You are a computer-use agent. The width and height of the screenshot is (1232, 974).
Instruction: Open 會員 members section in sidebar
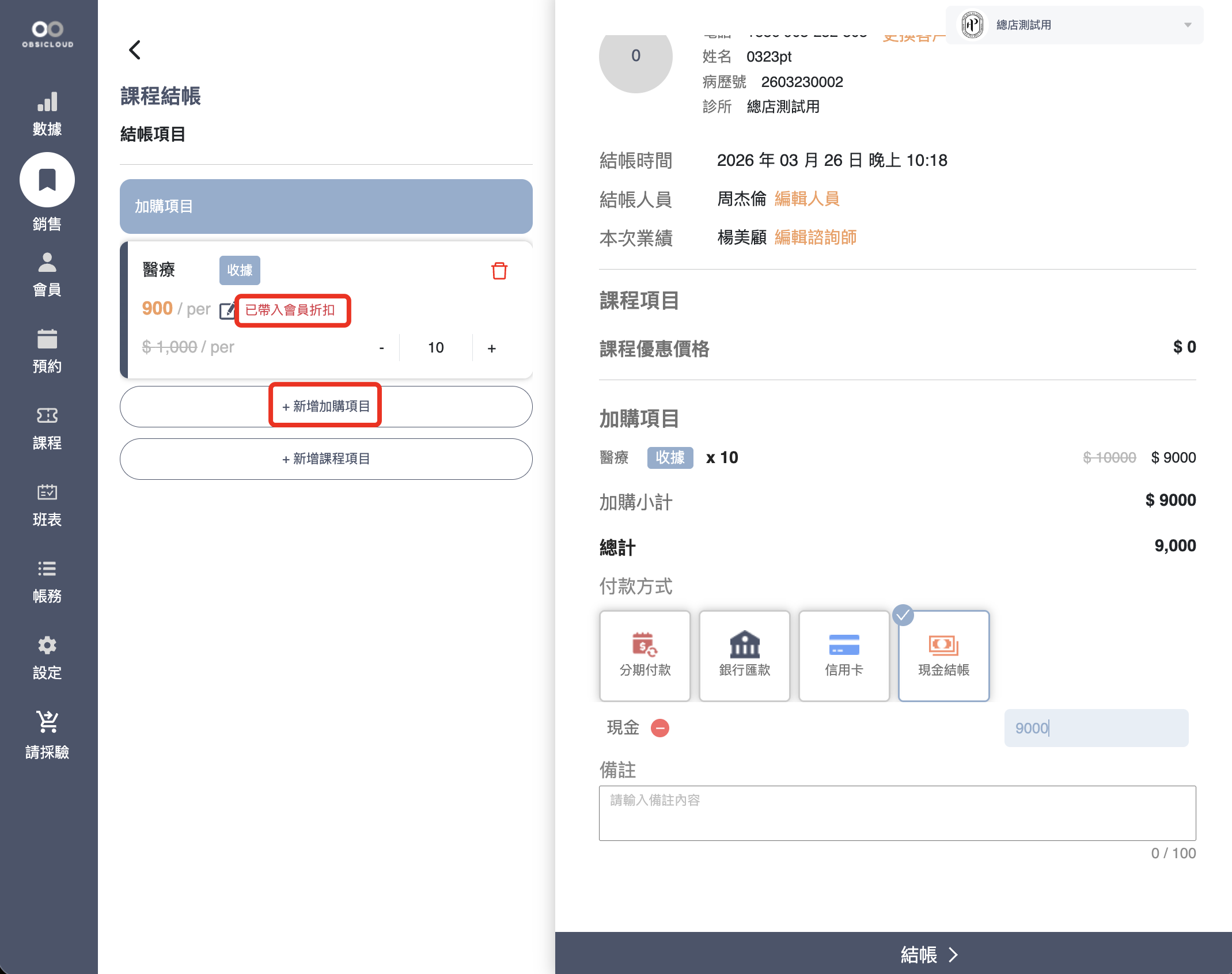tap(47, 274)
